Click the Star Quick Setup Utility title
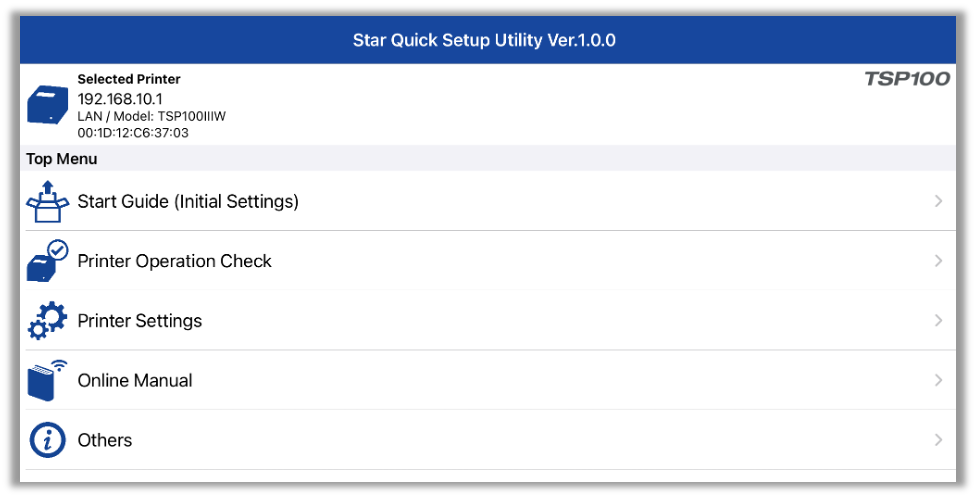 tap(484, 41)
